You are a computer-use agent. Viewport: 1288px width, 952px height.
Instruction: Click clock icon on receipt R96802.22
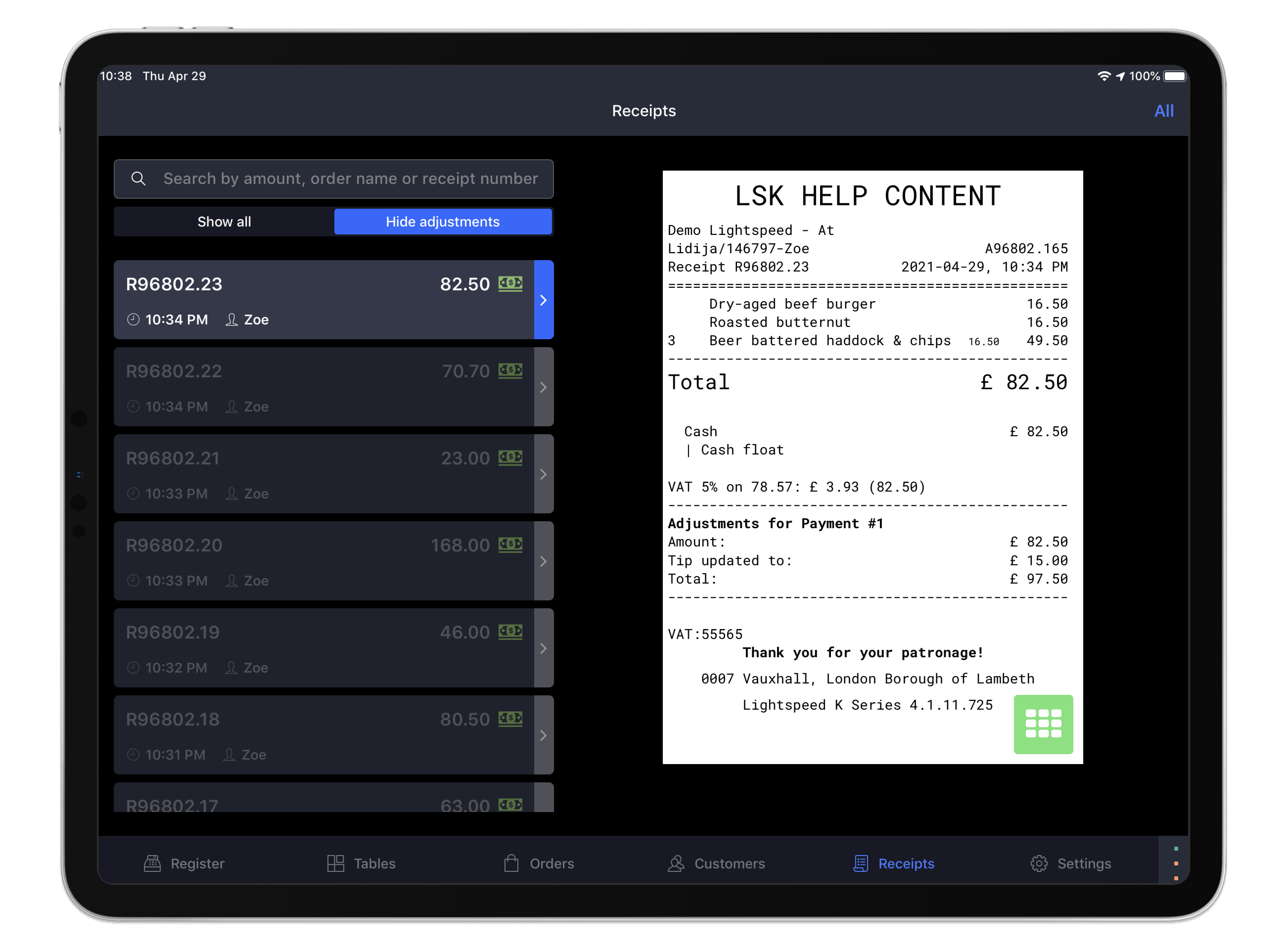pyautogui.click(x=133, y=407)
